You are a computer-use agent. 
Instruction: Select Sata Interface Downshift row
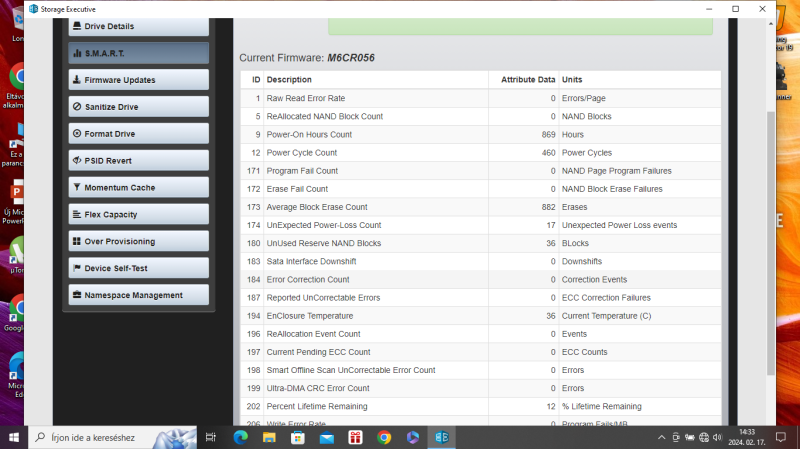point(481,261)
